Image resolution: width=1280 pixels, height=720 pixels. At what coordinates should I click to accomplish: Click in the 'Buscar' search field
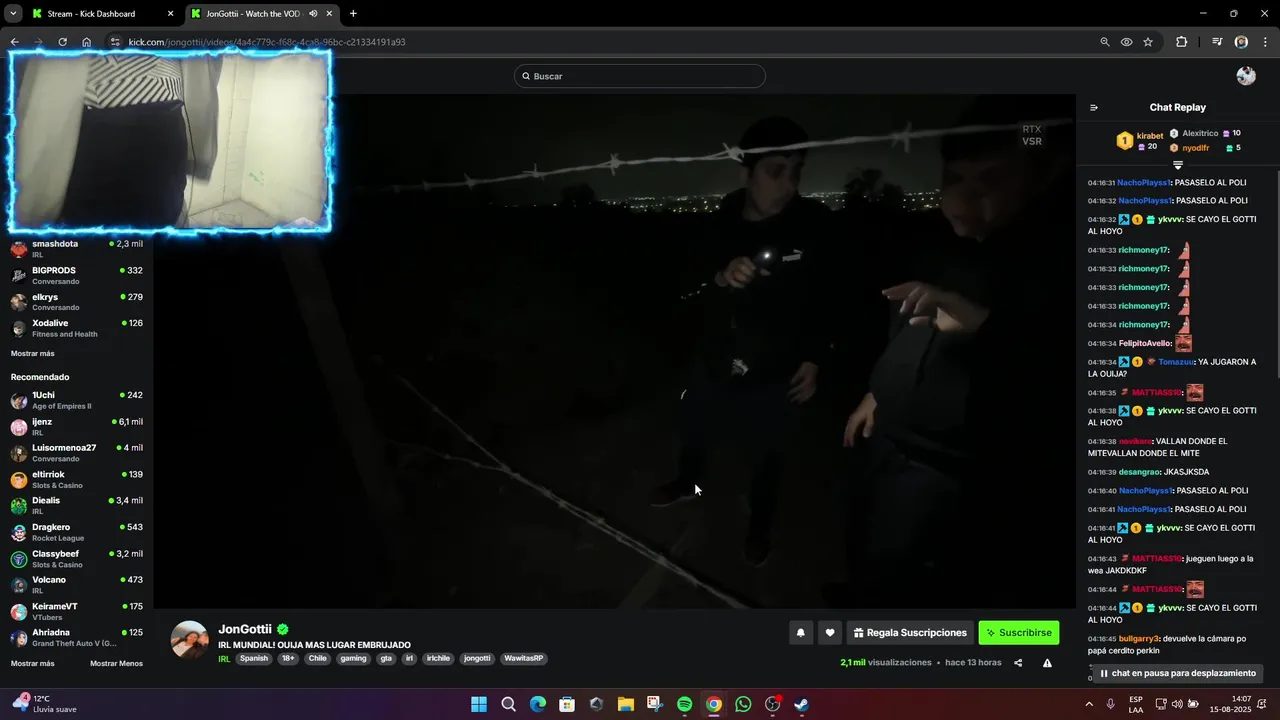[640, 76]
